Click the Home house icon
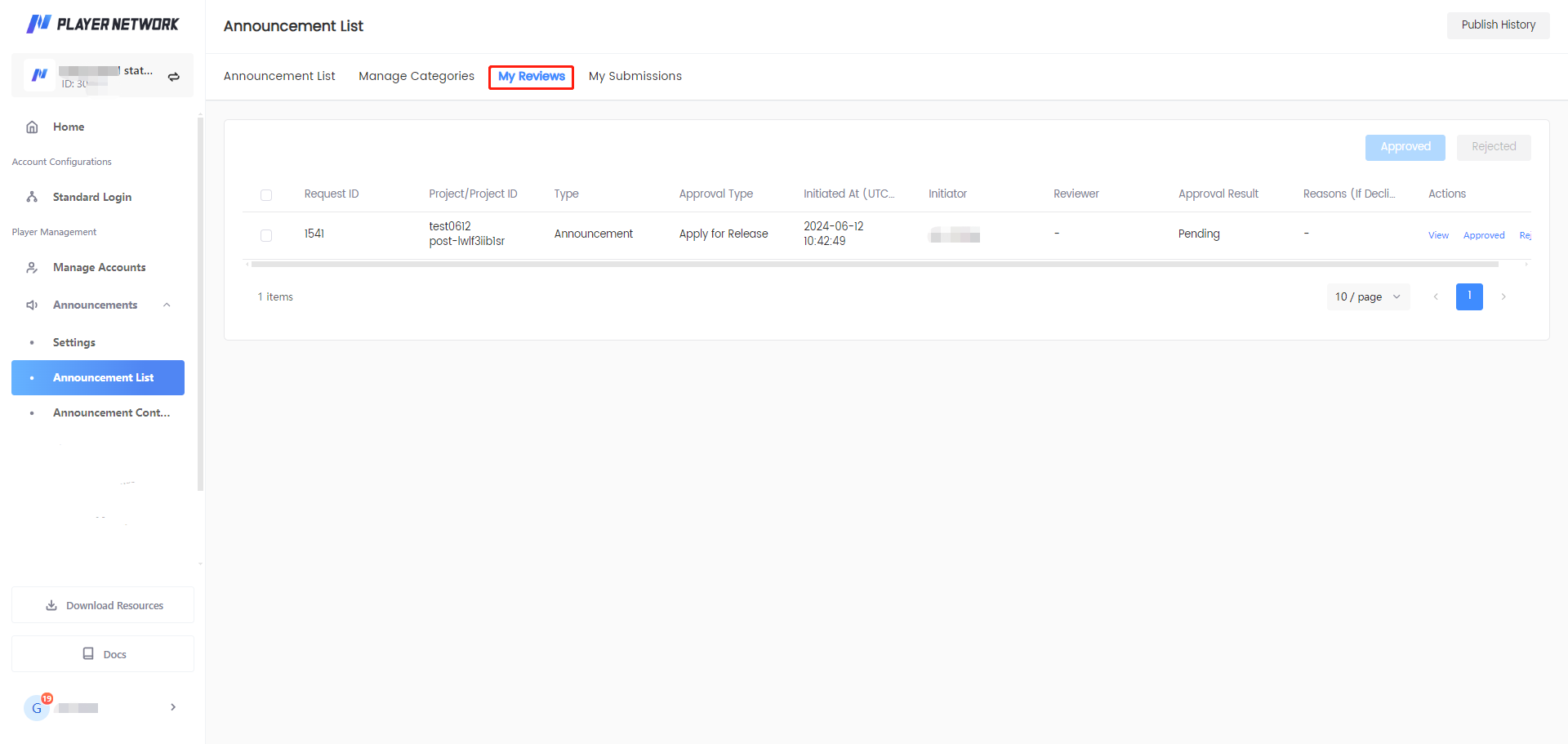 coord(33,127)
